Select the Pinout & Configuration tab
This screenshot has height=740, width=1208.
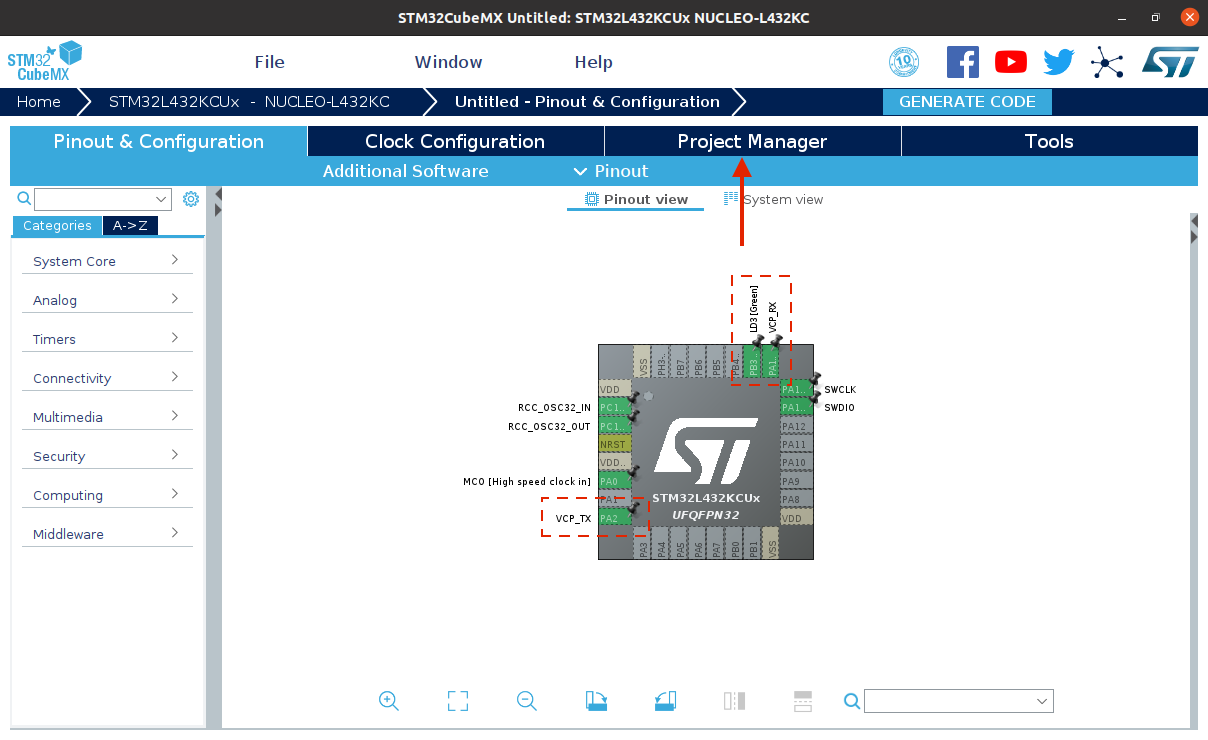point(159,141)
